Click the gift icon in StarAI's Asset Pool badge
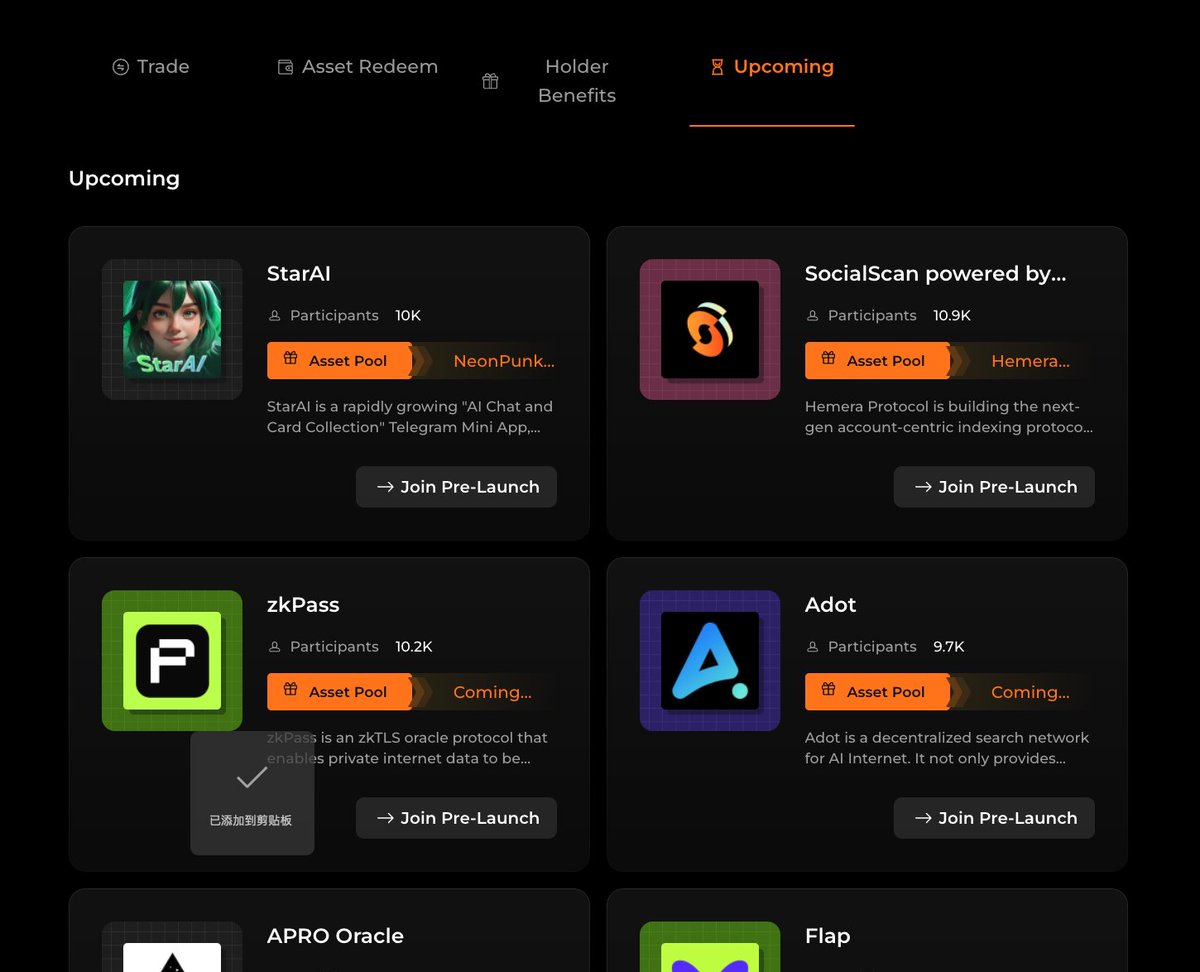Image resolution: width=1200 pixels, height=972 pixels. pyautogui.click(x=291, y=358)
